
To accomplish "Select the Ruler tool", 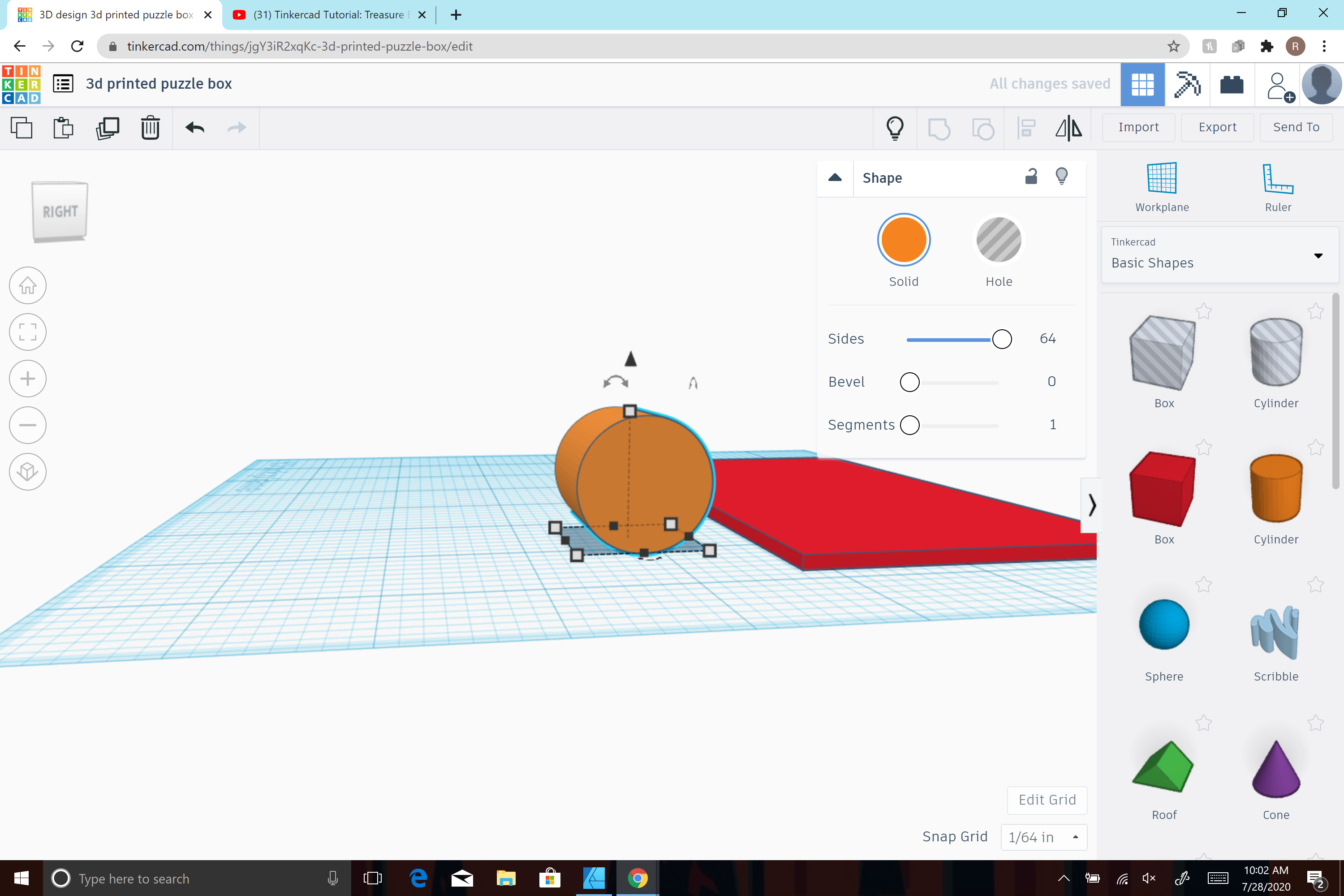I will pyautogui.click(x=1278, y=187).
